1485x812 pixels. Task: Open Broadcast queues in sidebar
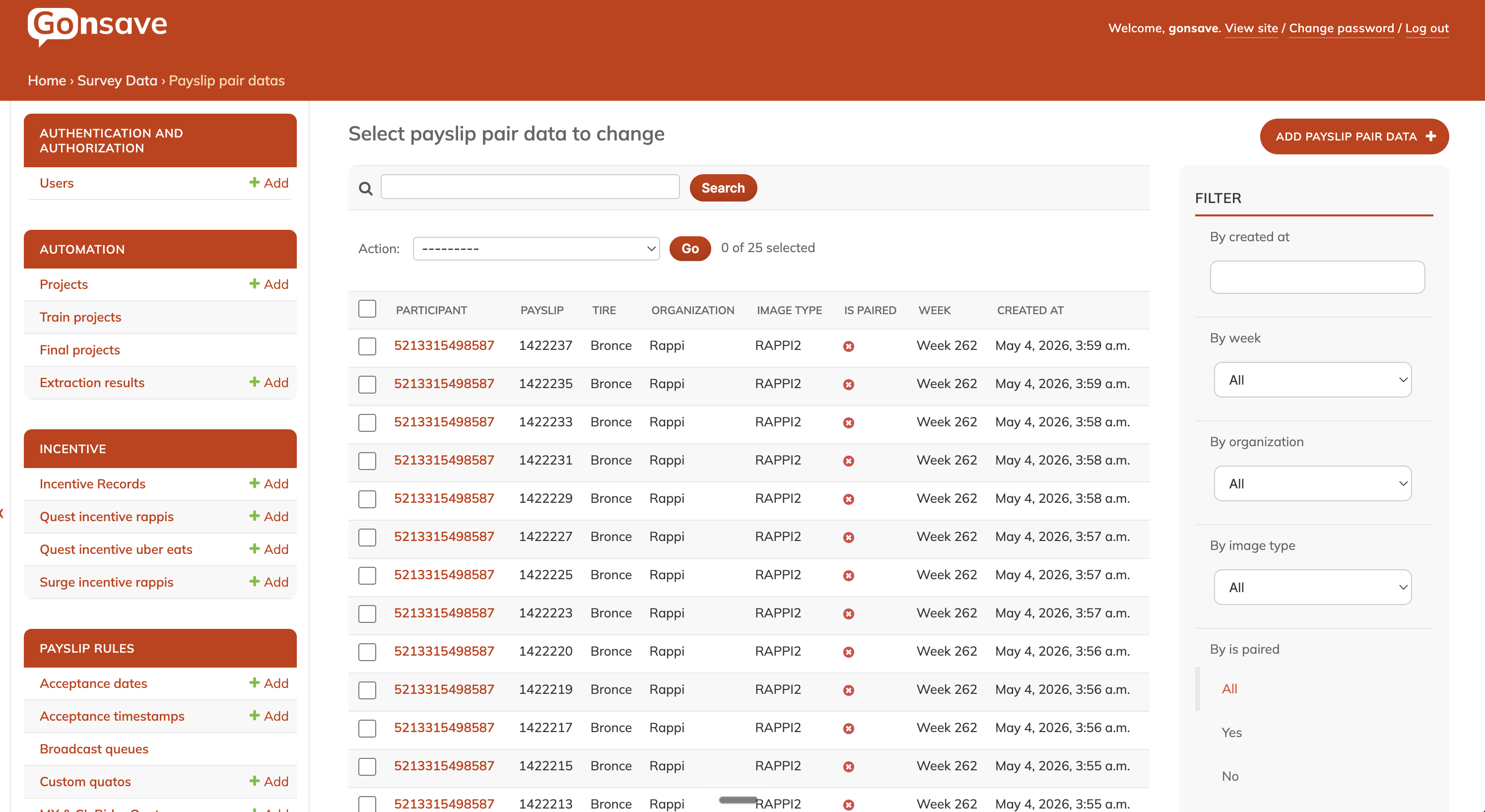tap(94, 748)
